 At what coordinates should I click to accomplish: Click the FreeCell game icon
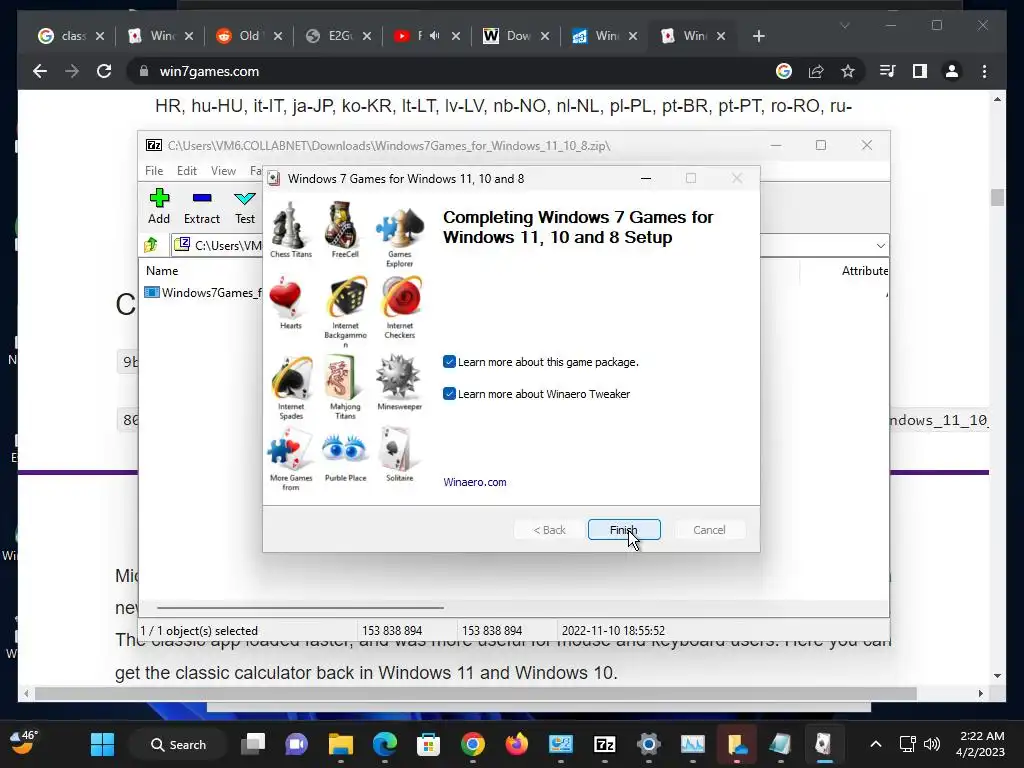point(342,225)
